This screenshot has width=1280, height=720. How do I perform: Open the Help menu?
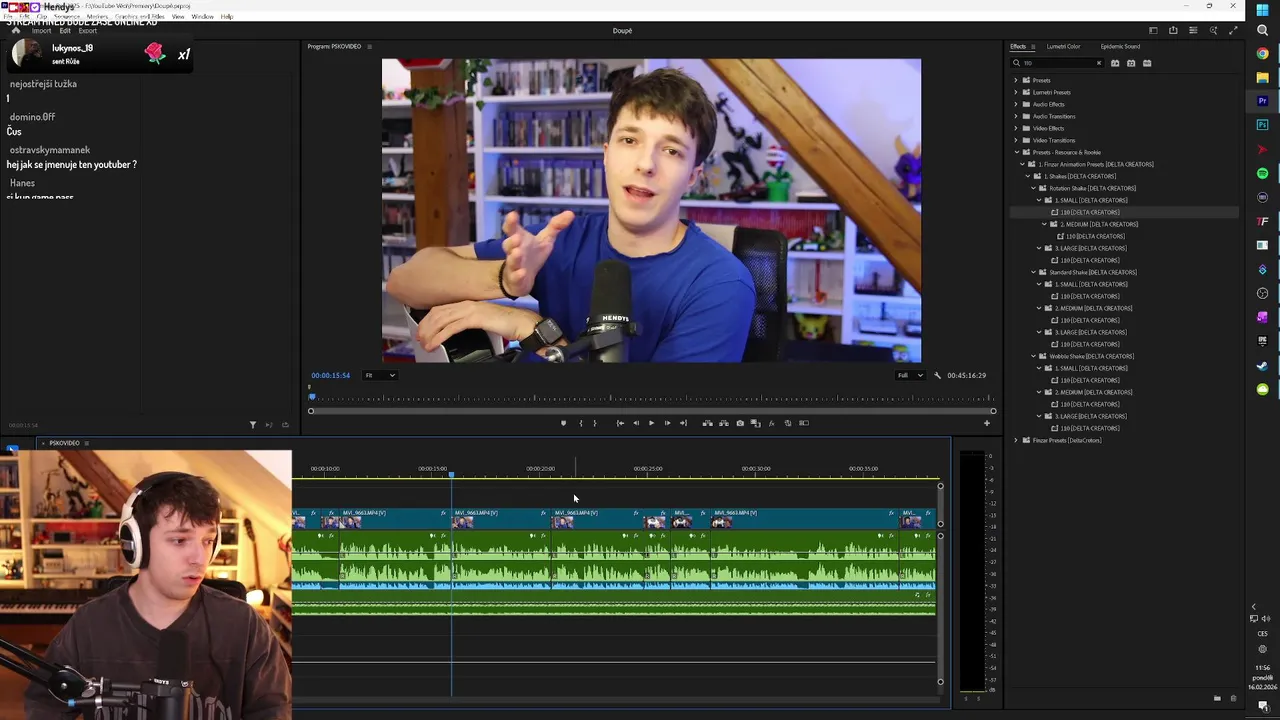click(227, 17)
